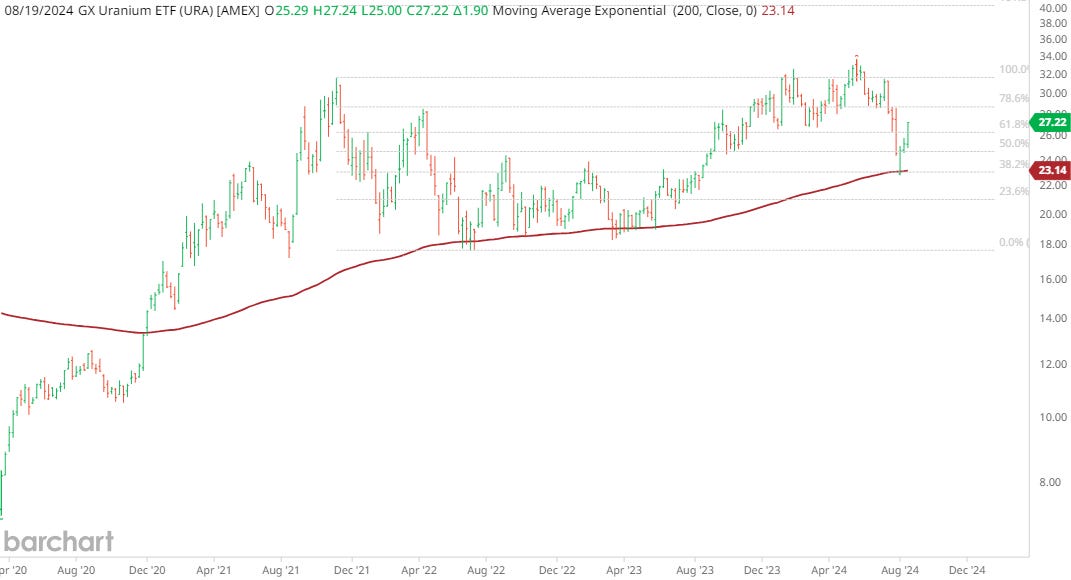The image size is (1071, 580).
Task: Click Dec '20 on the time axis
Action: click(x=147, y=570)
